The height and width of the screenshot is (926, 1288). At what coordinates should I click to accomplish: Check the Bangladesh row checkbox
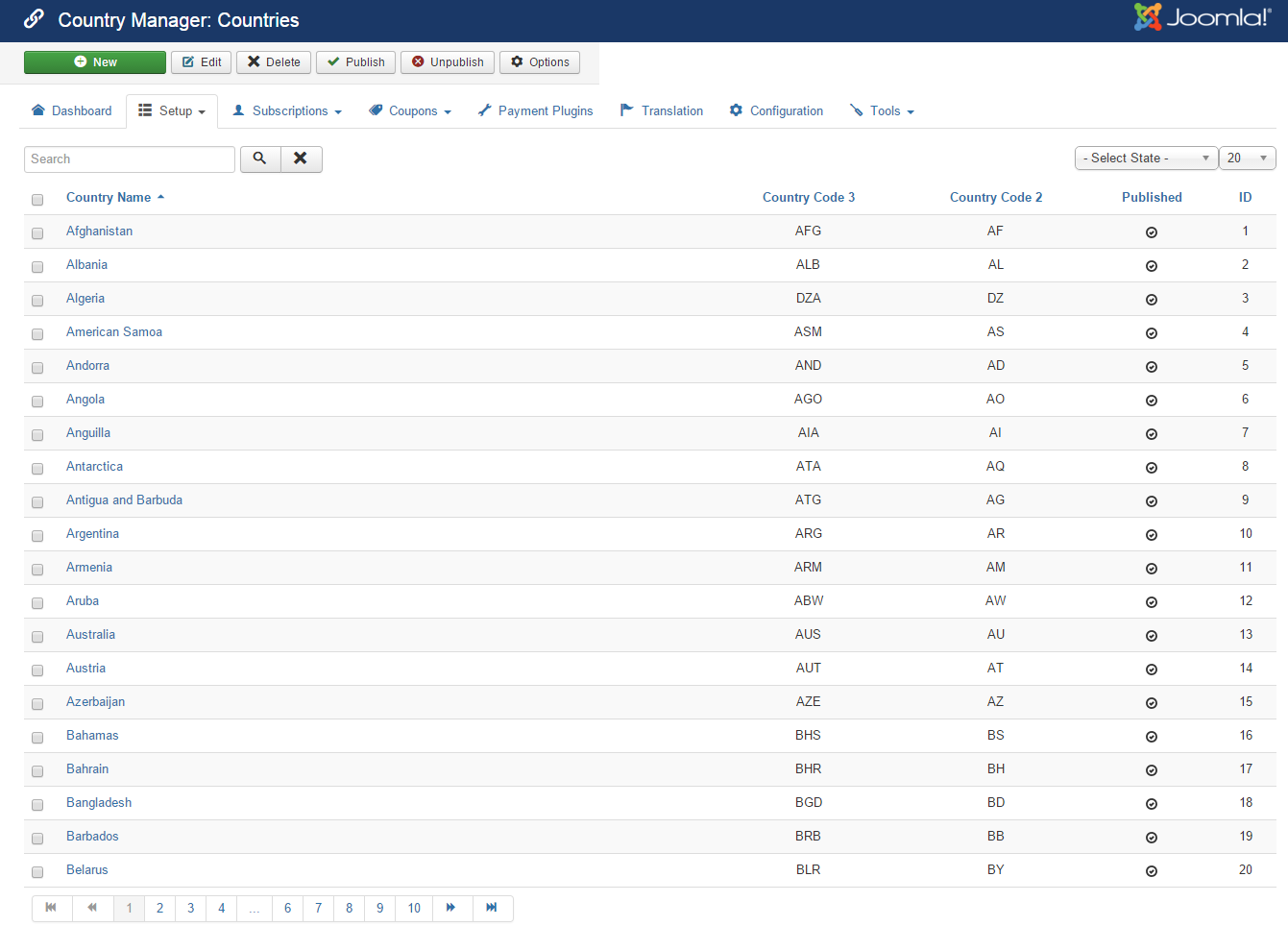tap(37, 805)
